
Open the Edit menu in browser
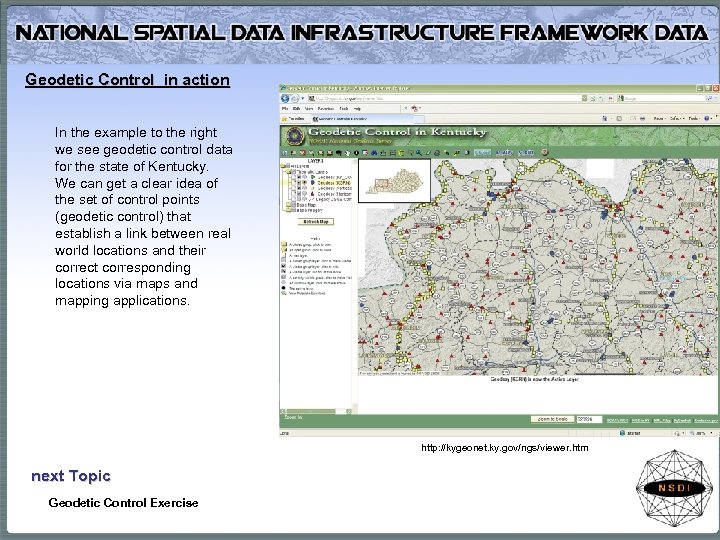click(x=296, y=109)
